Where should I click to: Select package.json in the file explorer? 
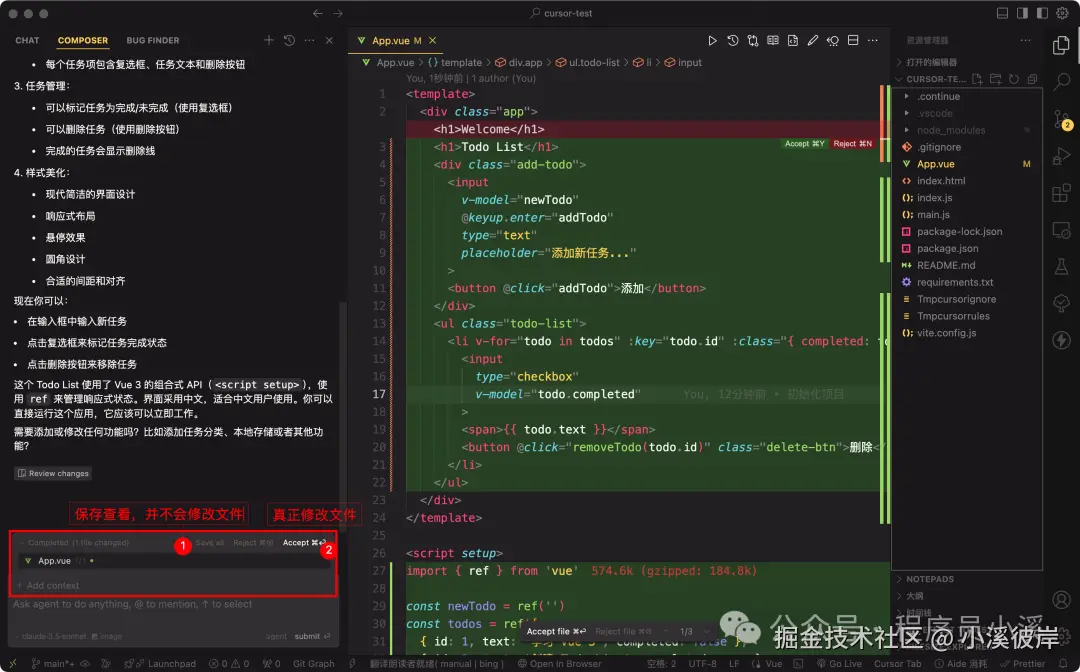pos(947,248)
